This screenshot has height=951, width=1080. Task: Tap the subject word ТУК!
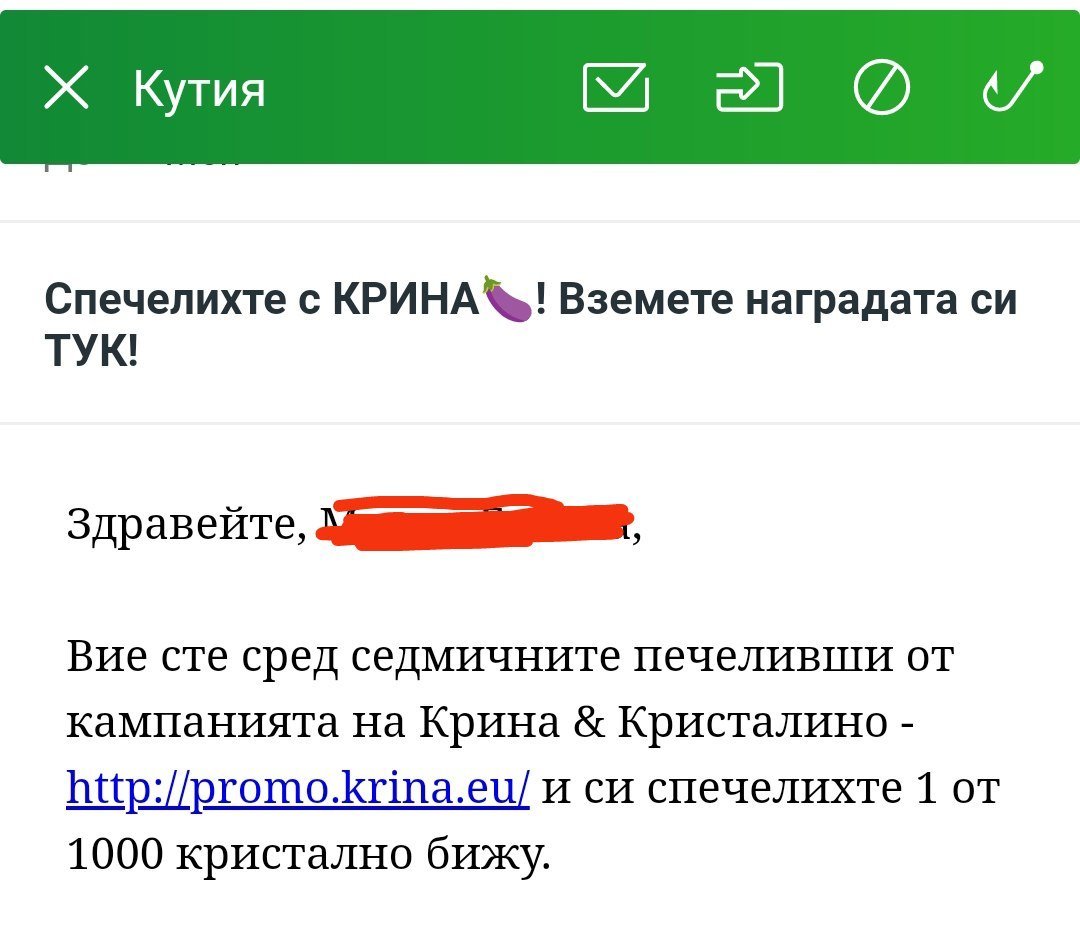click(92, 352)
